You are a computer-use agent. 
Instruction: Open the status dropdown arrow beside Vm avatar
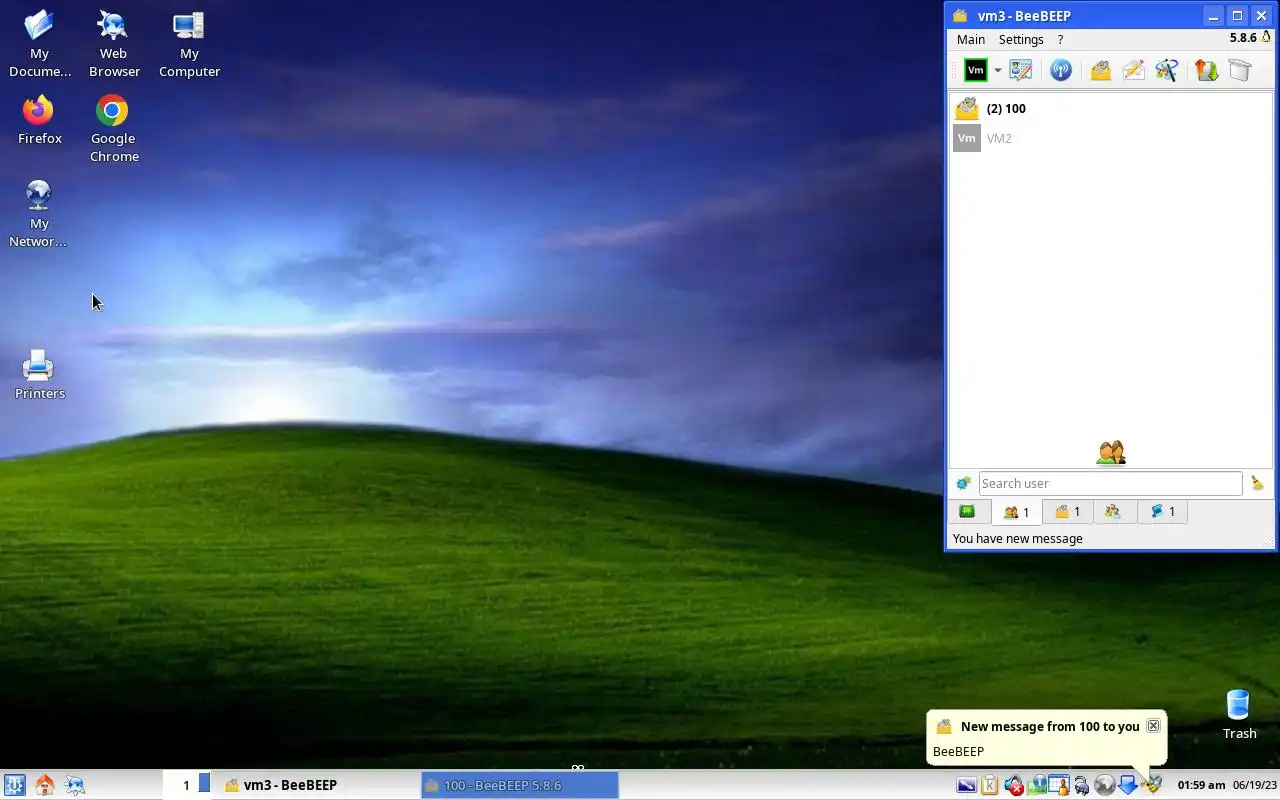[x=997, y=70]
